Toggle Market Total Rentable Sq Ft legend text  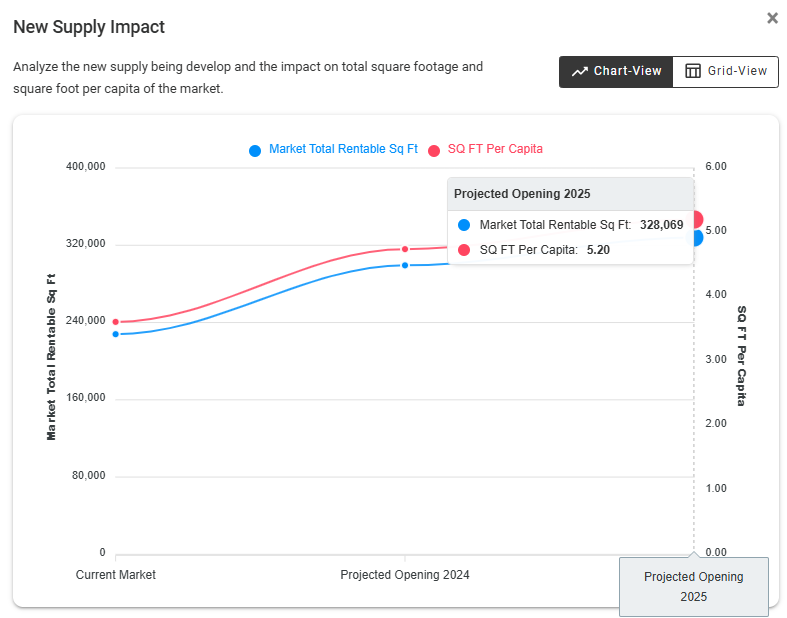click(343, 149)
